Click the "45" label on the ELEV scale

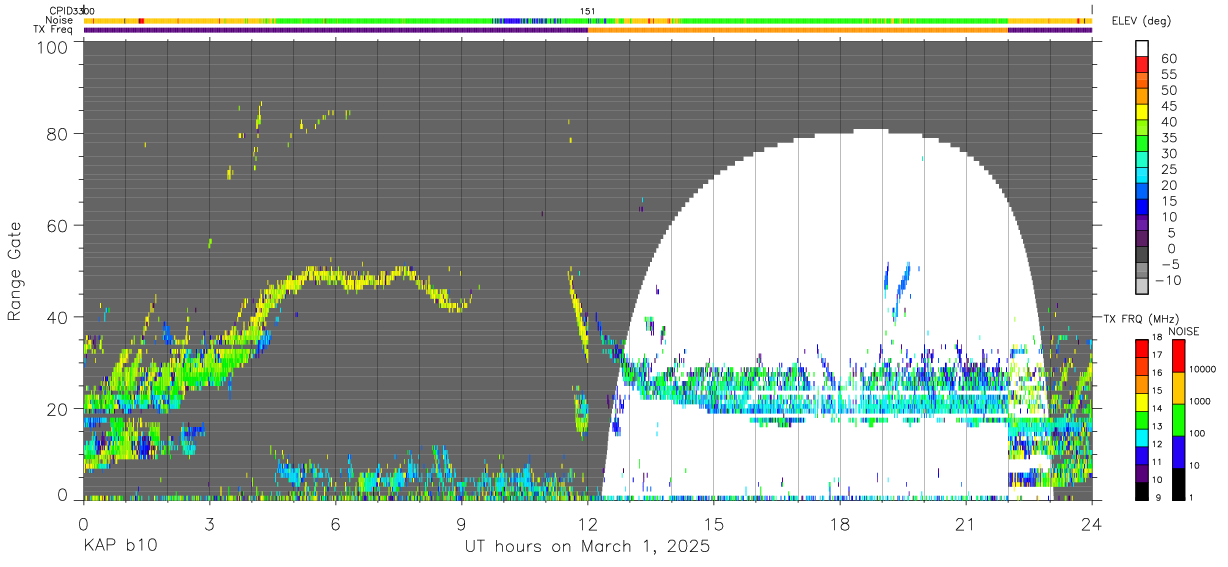point(1168,106)
